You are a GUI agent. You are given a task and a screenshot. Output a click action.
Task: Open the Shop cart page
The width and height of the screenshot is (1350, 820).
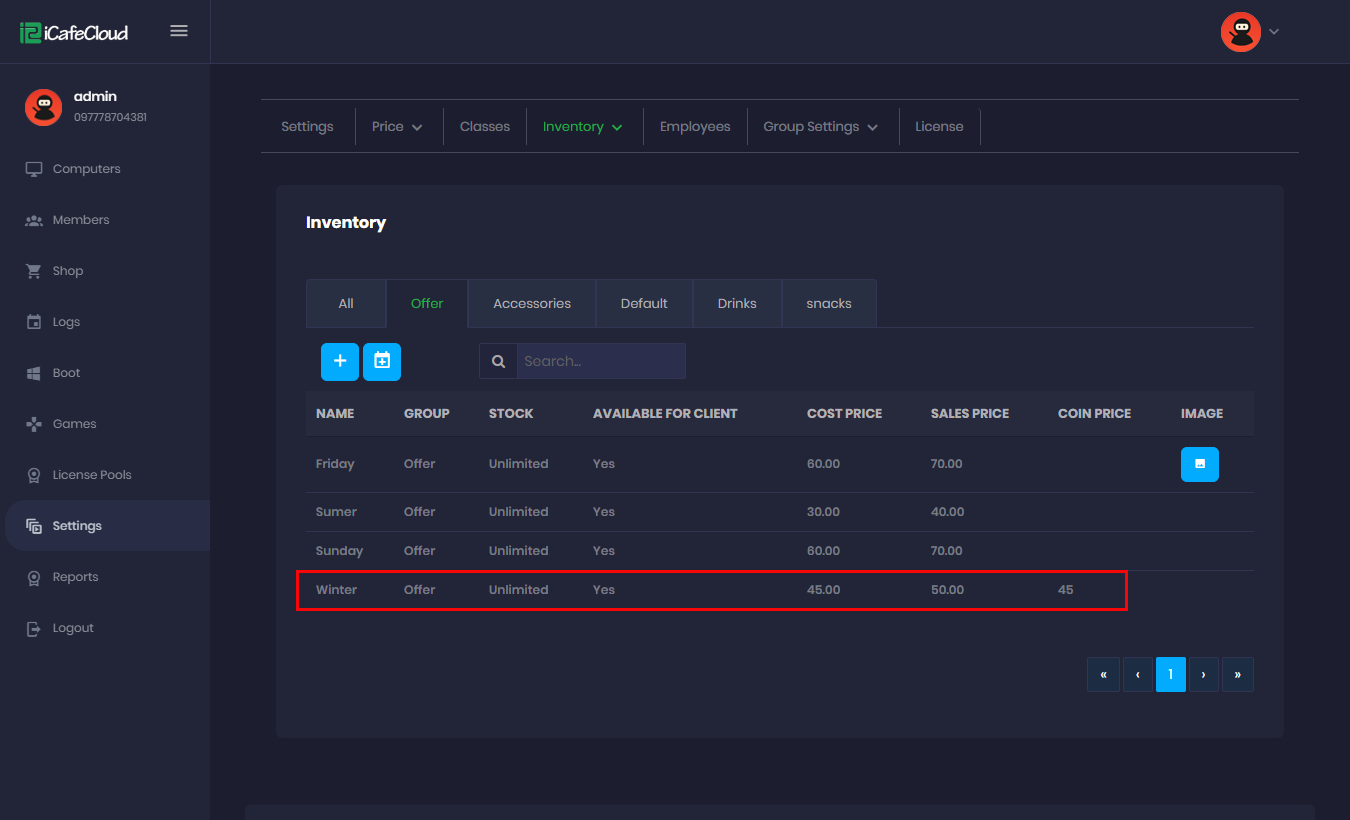click(67, 271)
